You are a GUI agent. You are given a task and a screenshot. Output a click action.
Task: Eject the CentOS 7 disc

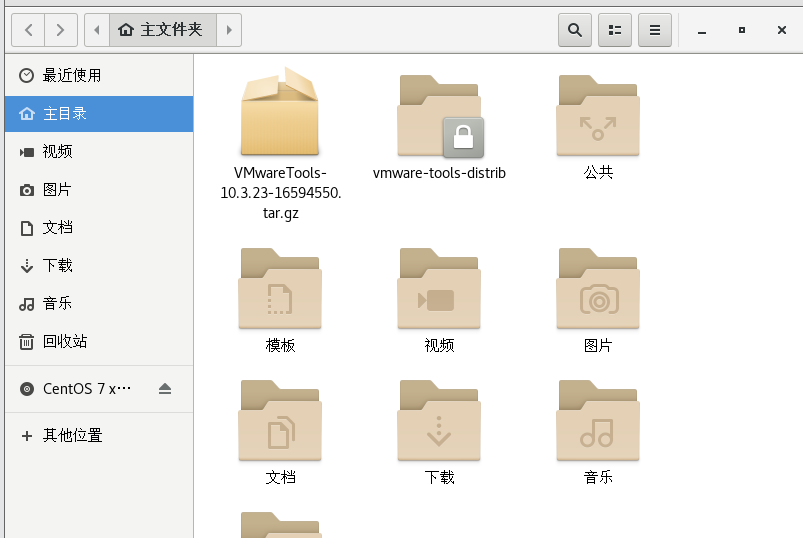coord(164,389)
